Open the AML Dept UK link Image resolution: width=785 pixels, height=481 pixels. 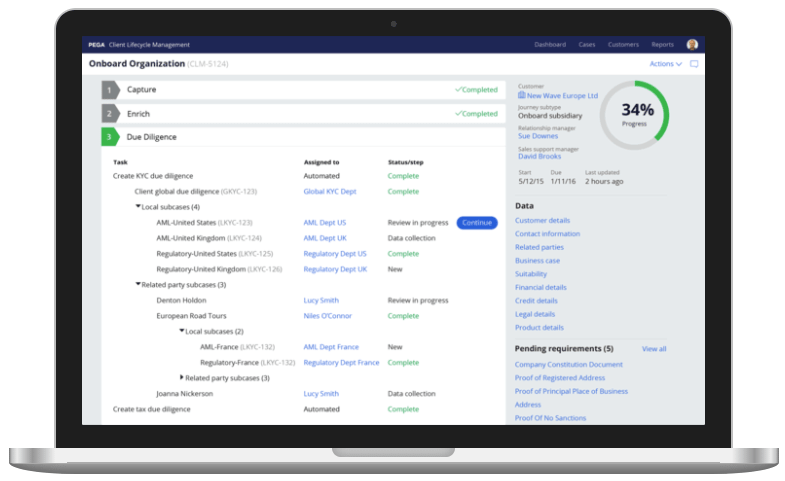tap(325, 238)
